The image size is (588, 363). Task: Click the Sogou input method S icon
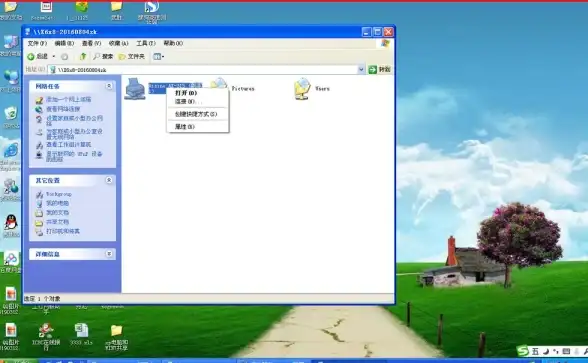point(523,351)
